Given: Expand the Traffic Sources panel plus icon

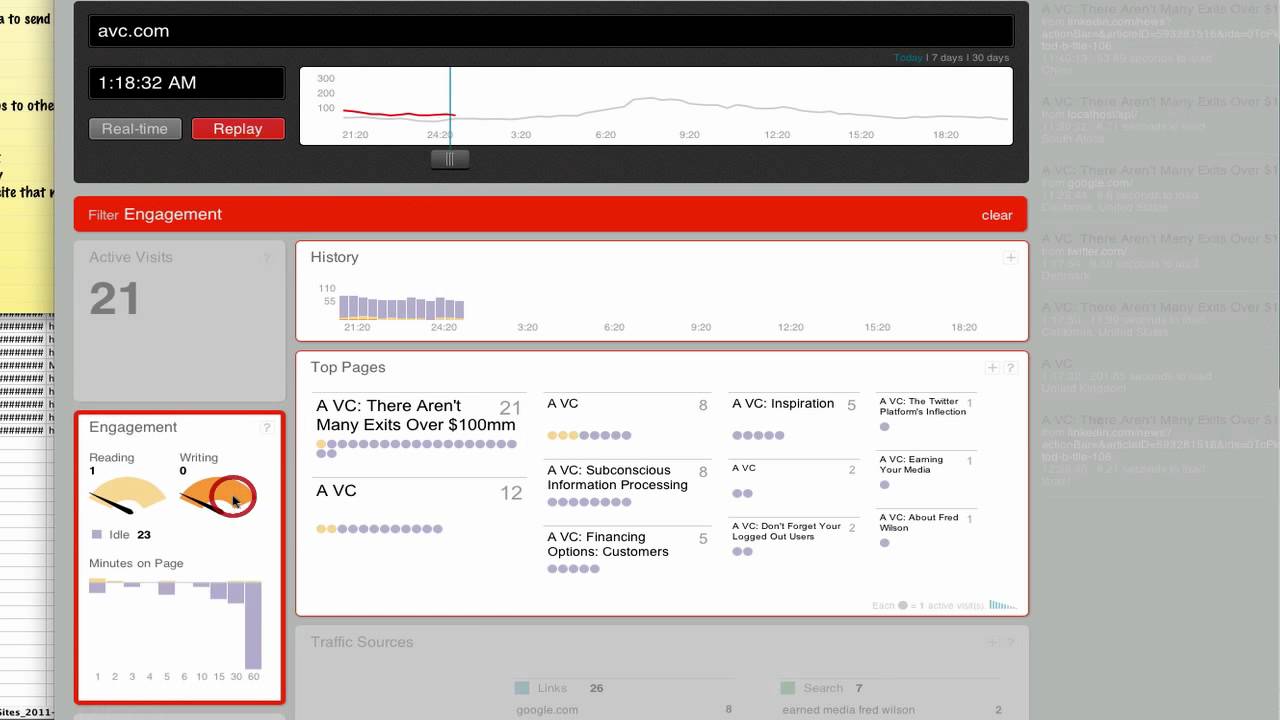Looking at the screenshot, I should pyautogui.click(x=993, y=643).
